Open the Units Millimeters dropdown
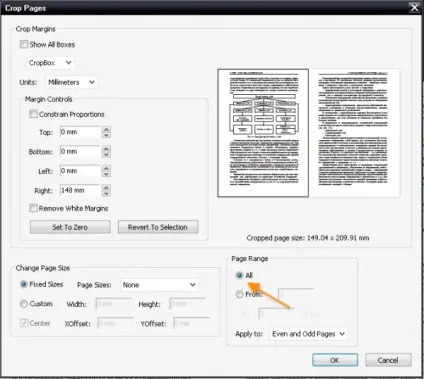 (71, 82)
